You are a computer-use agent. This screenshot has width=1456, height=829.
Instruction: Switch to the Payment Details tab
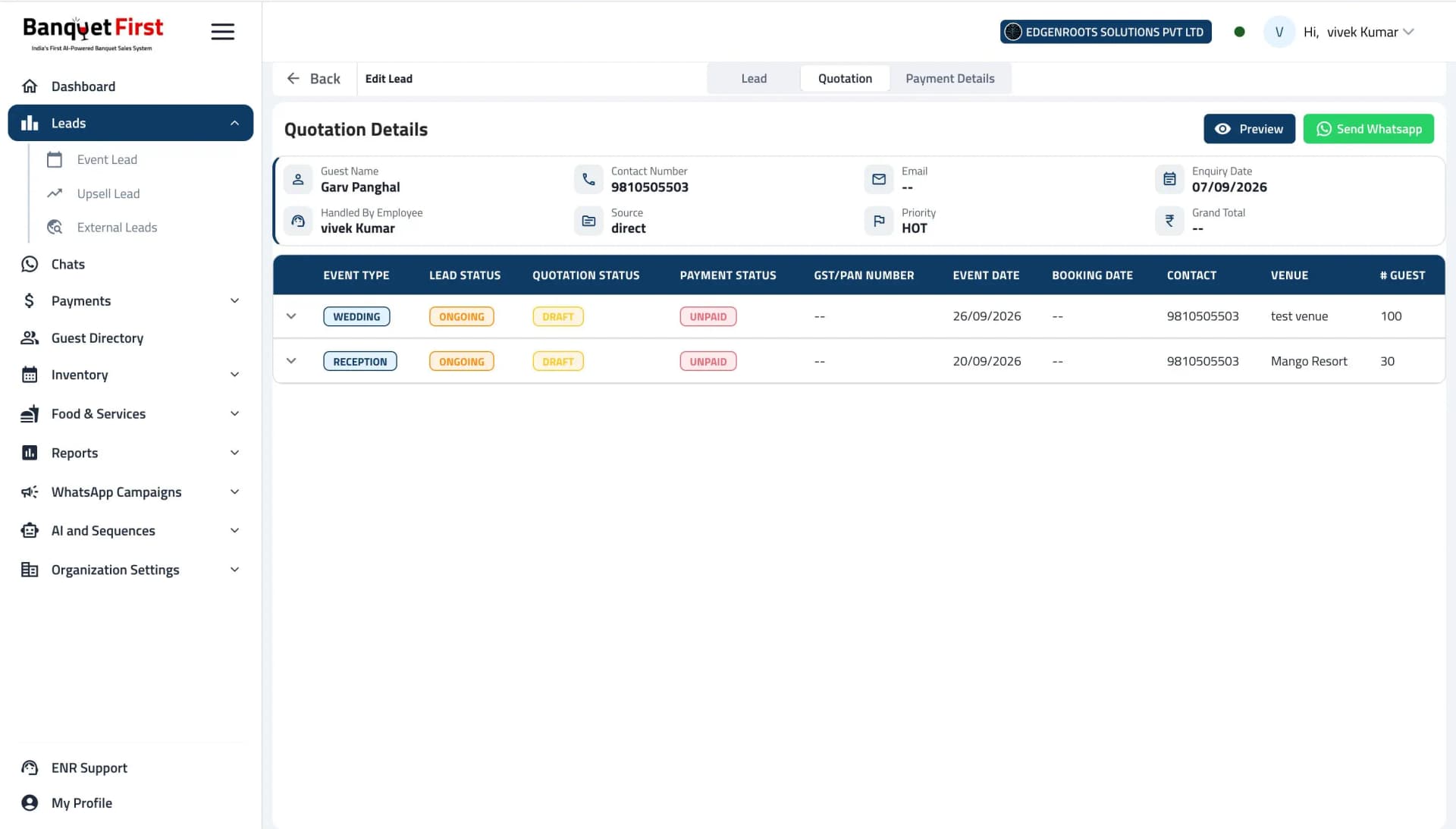(949, 78)
